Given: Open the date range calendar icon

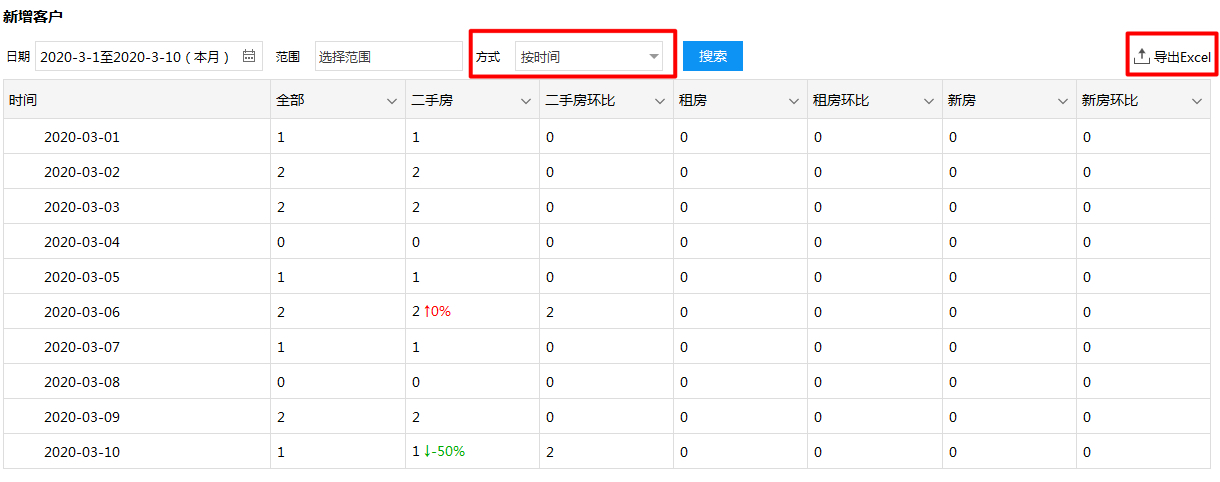Looking at the screenshot, I should [249, 57].
